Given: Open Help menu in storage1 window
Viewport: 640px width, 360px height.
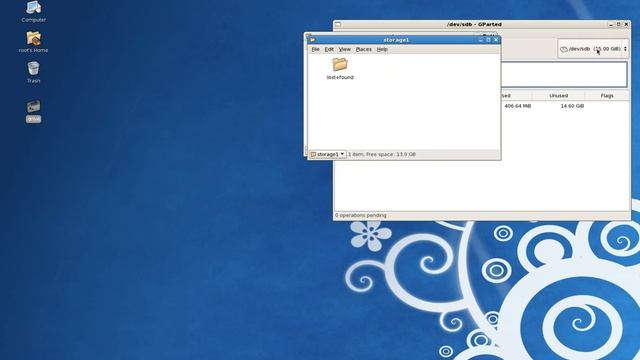Looking at the screenshot, I should coord(382,49).
